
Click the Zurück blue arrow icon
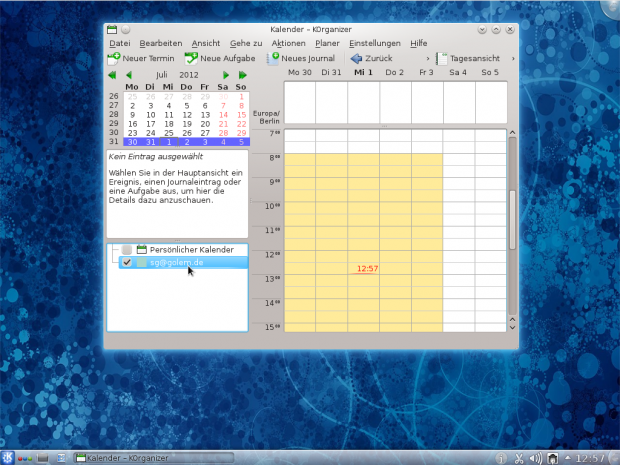point(356,59)
